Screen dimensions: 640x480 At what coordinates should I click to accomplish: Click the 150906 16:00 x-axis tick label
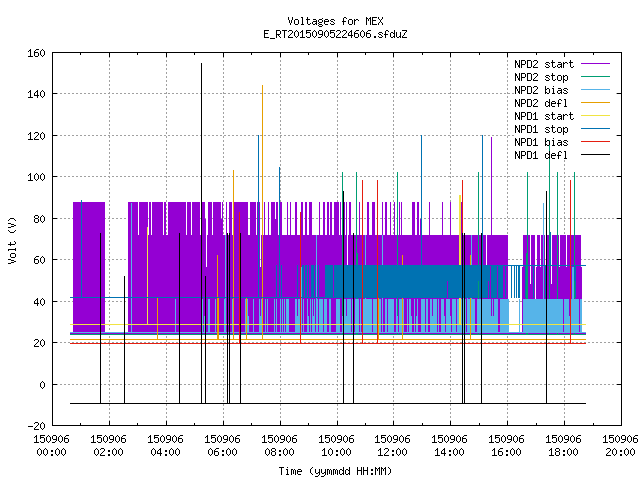tap(506, 446)
